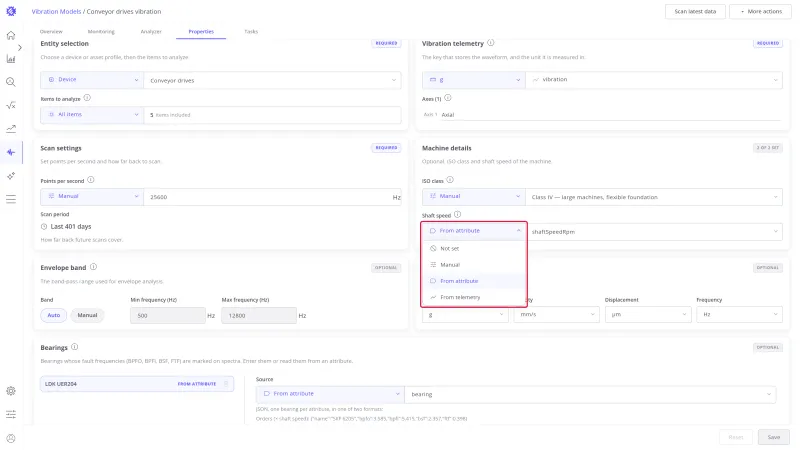Open the shaftSpeedRpm attribute dropdown
Image resolution: width=800 pixels, height=450 pixels.
point(654,232)
